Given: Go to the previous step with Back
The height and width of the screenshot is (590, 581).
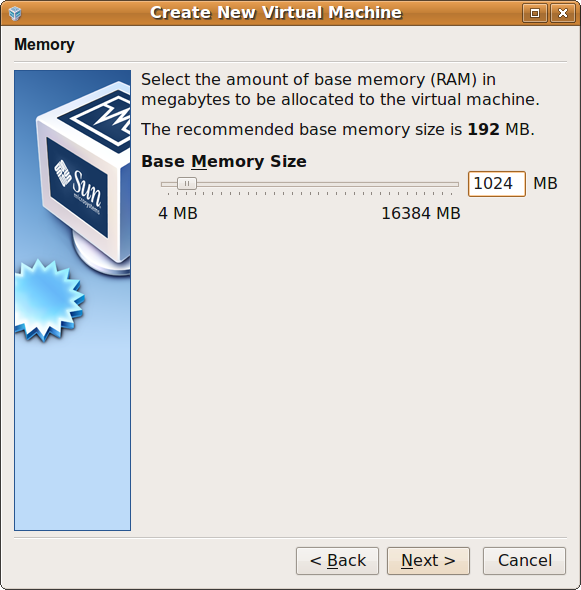Looking at the screenshot, I should (337, 561).
